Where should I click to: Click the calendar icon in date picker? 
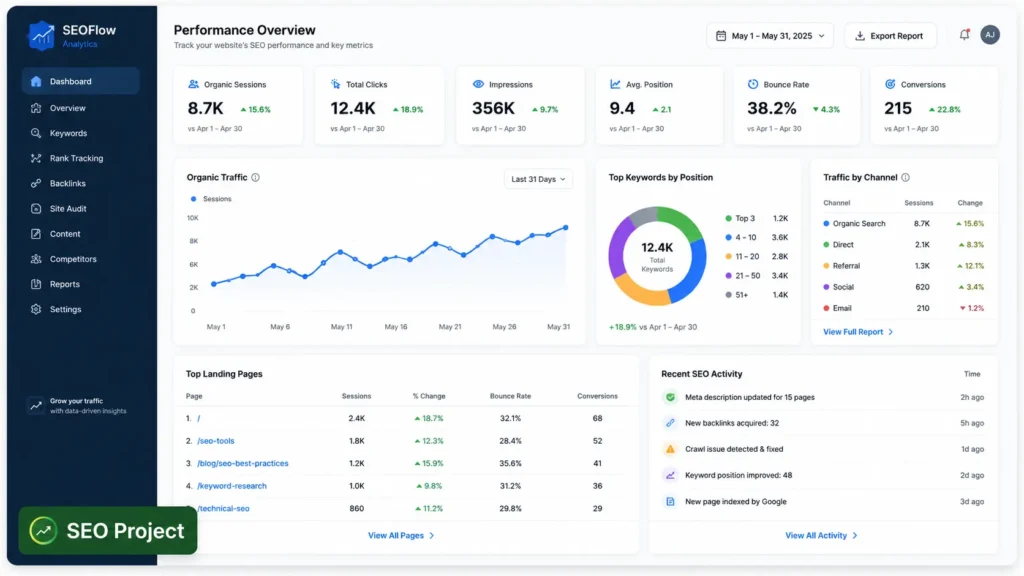(x=721, y=36)
